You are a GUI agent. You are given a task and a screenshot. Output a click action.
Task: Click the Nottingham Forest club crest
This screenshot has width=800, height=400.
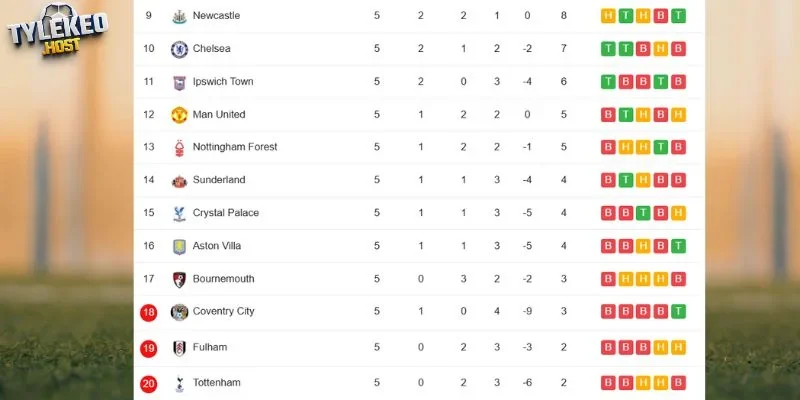[179, 147]
